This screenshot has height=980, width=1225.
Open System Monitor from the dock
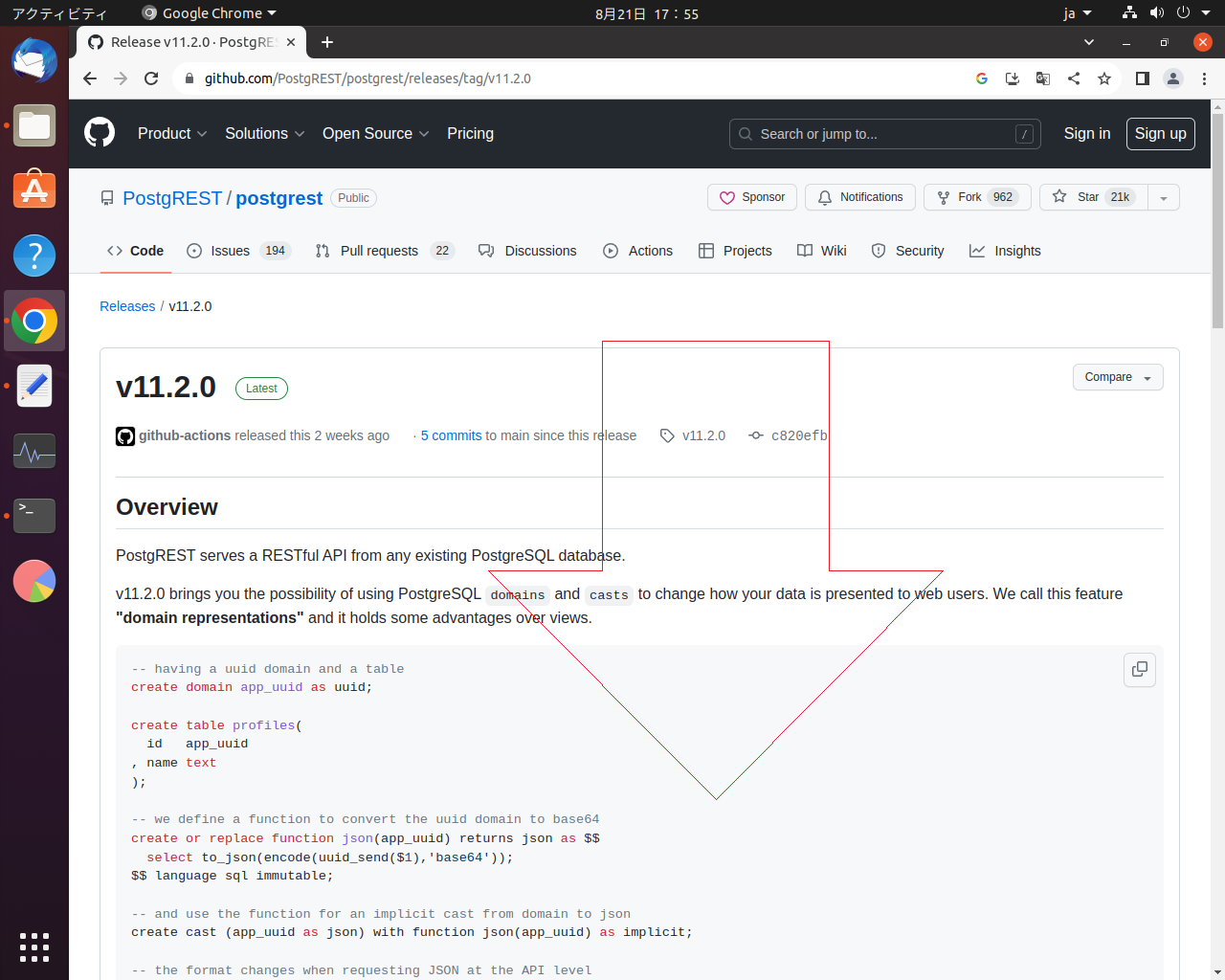point(34,451)
